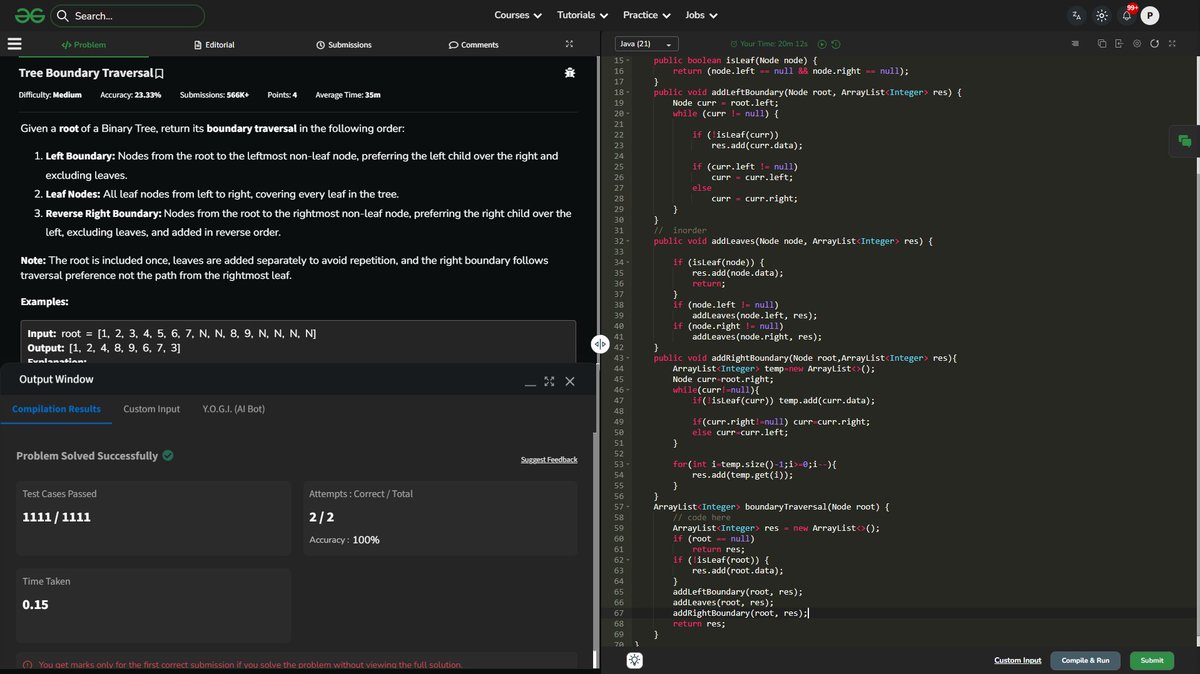Click the Compile & Run button
The width and height of the screenshot is (1200, 674).
coord(1085,660)
